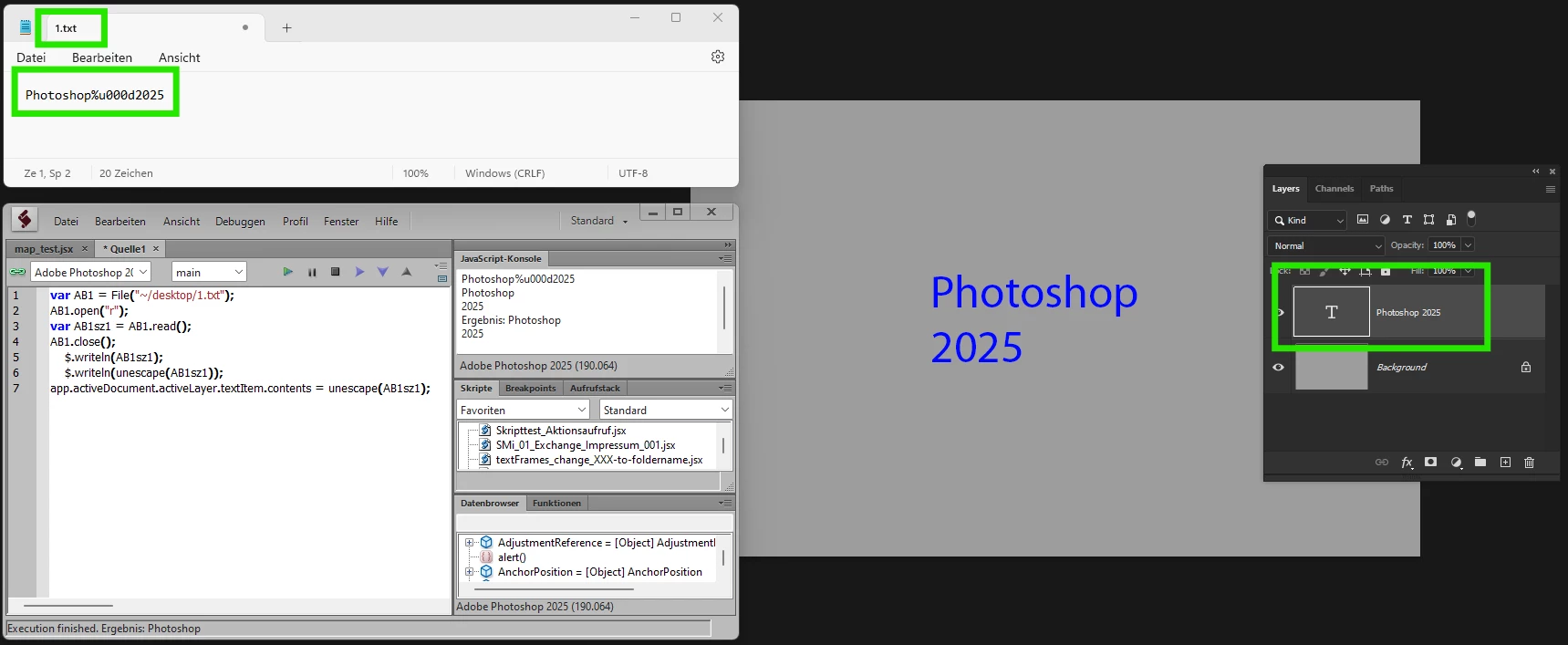Image resolution: width=1568 pixels, height=645 pixels.
Task: Filter layers by shape layer icon
Action: pos(1428,220)
